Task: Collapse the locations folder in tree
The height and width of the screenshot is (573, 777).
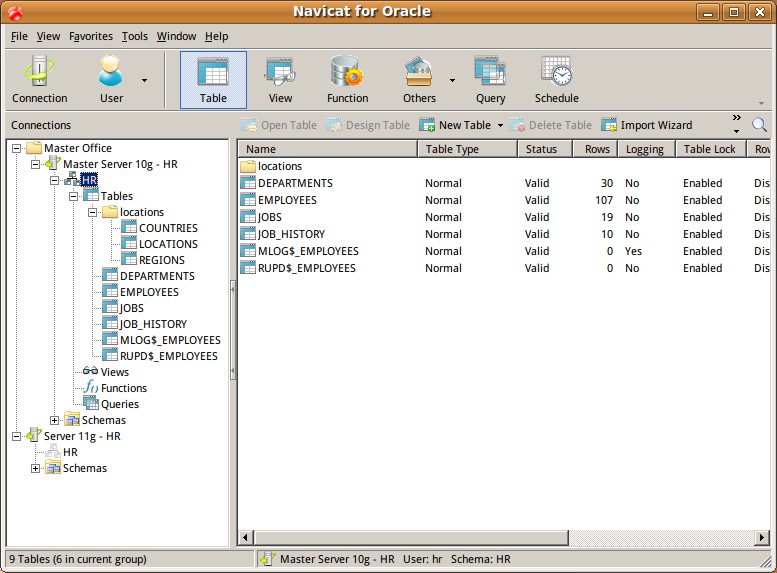Action: tap(93, 212)
